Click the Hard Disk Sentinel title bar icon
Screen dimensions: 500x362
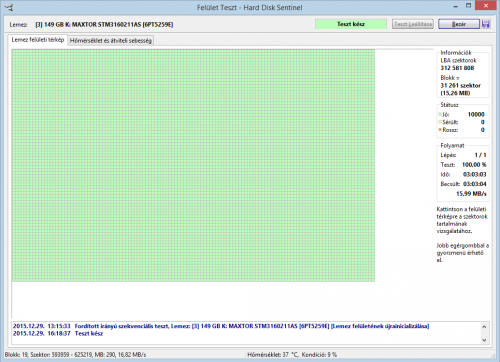tap(9, 7)
